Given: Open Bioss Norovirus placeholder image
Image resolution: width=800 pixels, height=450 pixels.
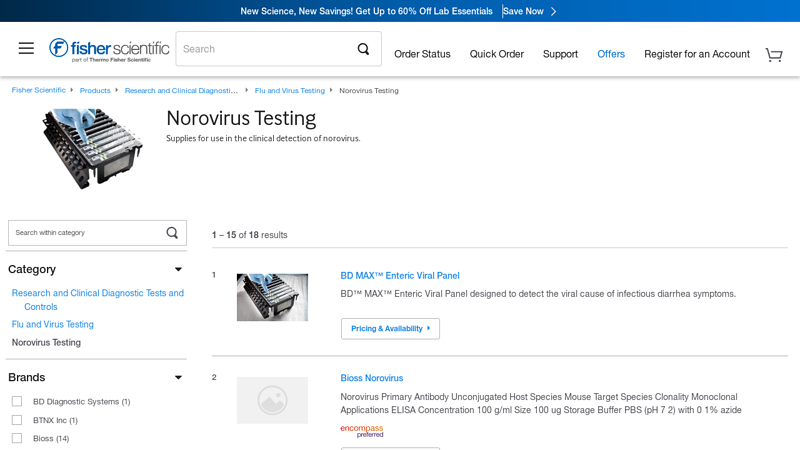Looking at the screenshot, I should tap(272, 400).
